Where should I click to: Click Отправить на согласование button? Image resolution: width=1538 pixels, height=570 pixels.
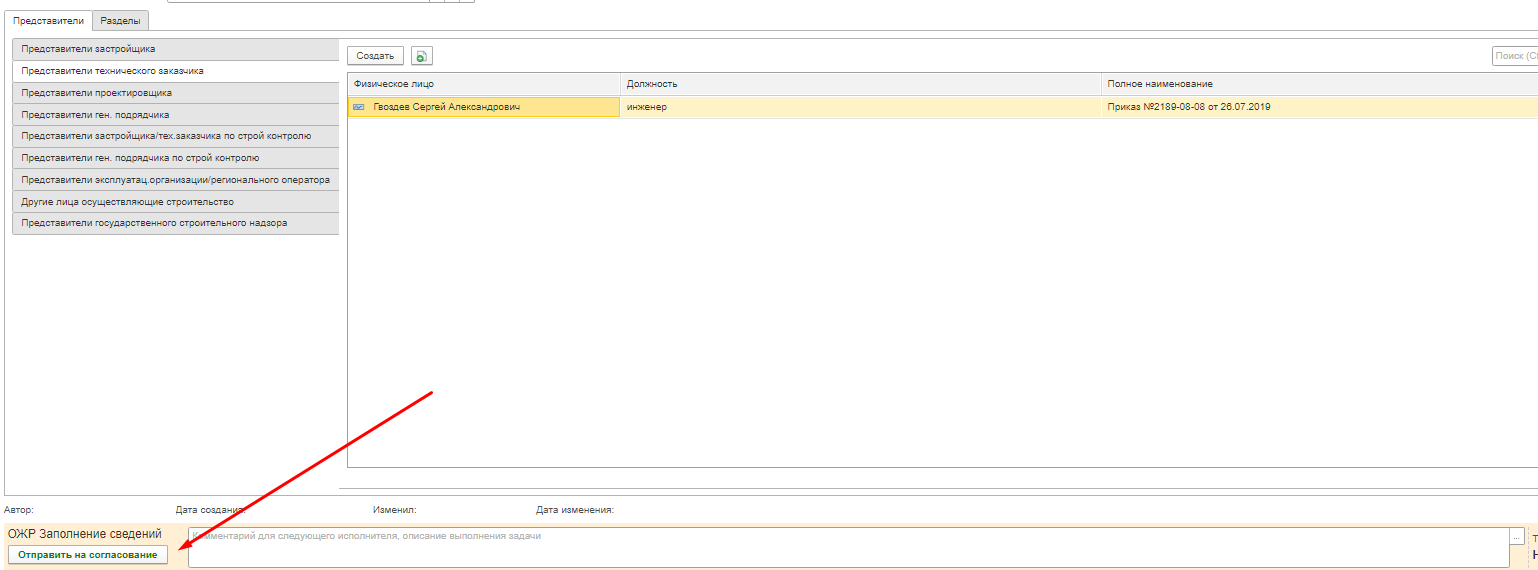[88, 555]
